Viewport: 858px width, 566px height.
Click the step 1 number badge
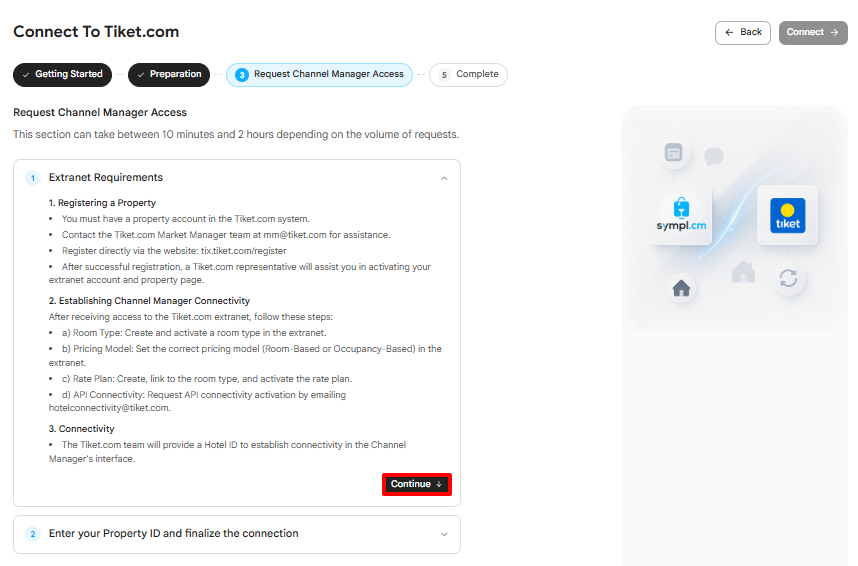(33, 178)
